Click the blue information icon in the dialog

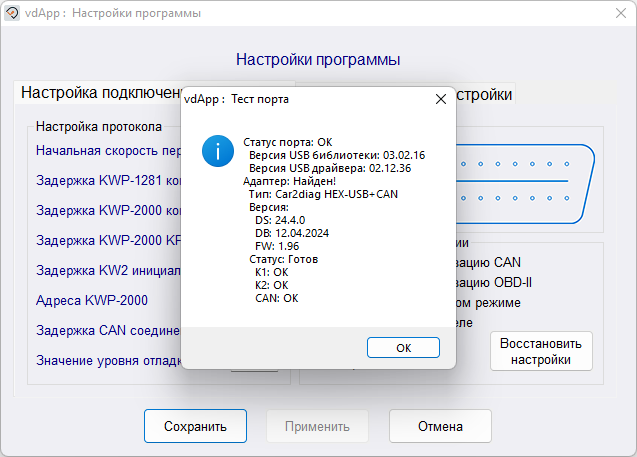[217, 152]
